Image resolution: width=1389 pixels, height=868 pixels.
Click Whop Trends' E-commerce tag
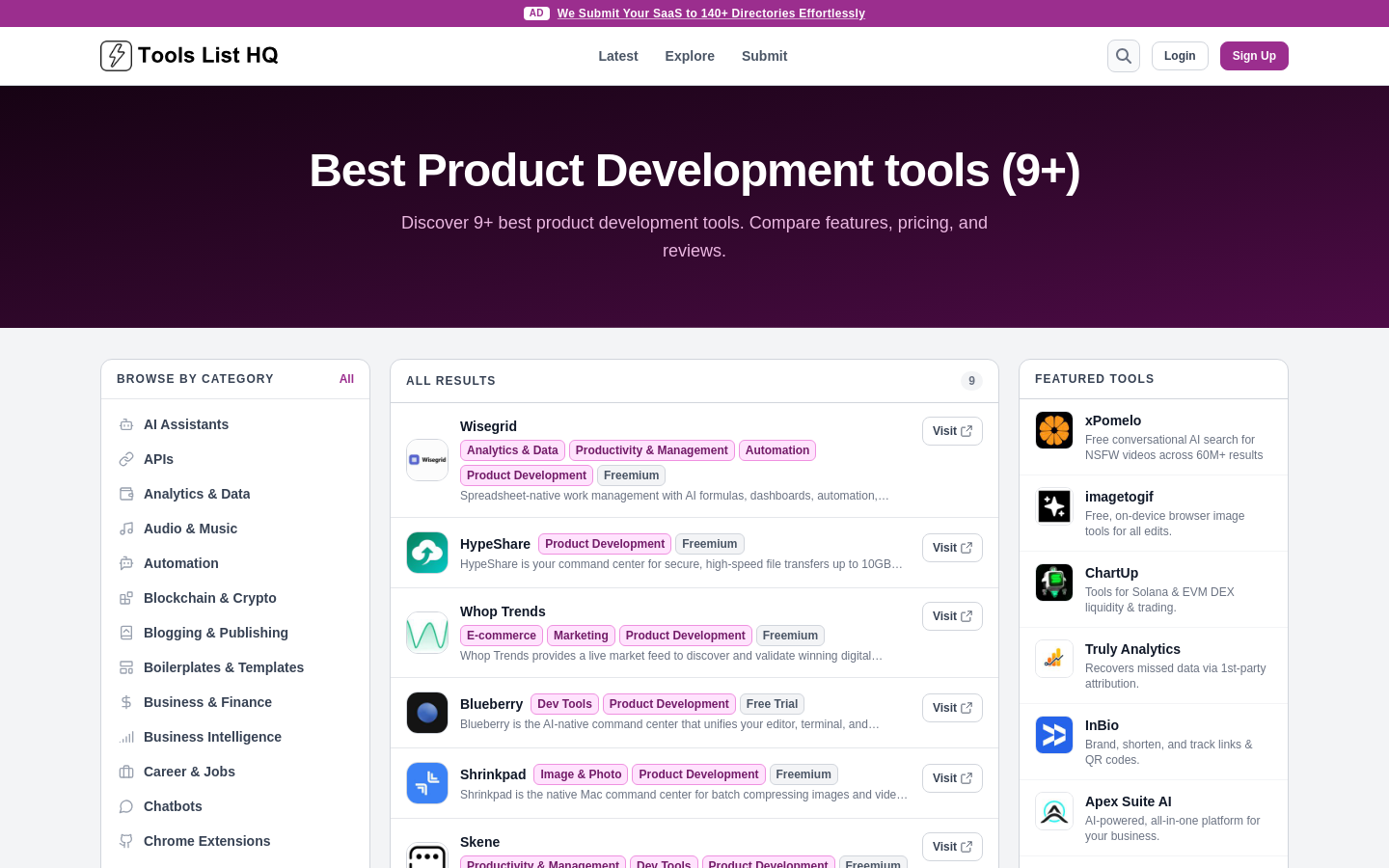[x=502, y=636]
